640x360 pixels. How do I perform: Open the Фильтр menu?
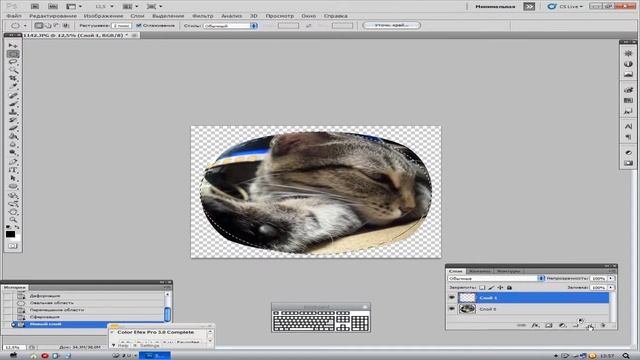202,16
